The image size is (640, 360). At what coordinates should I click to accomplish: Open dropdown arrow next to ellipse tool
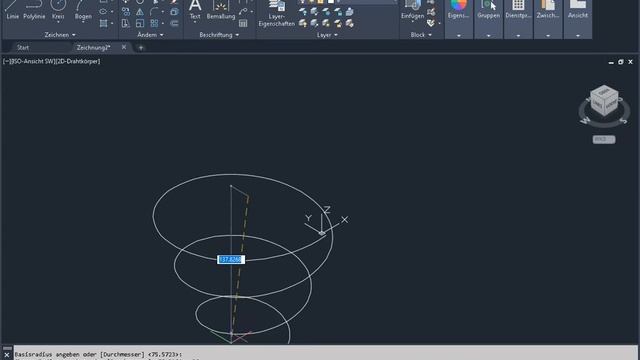(x=112, y=11)
